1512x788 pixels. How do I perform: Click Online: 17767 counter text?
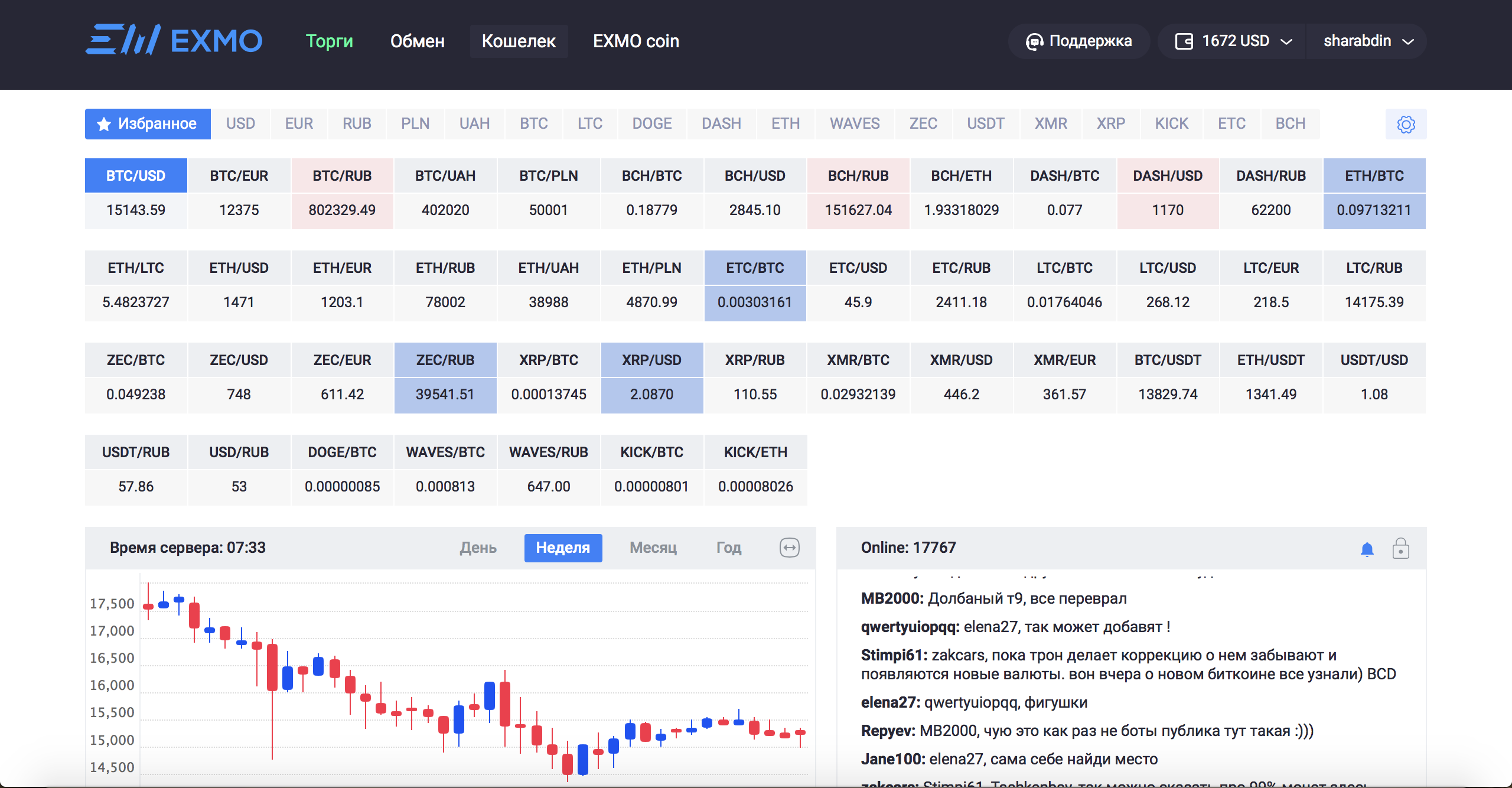pos(908,548)
